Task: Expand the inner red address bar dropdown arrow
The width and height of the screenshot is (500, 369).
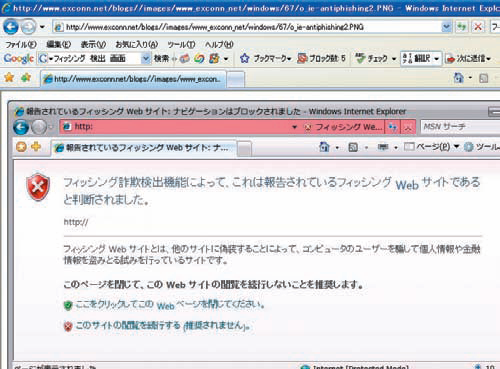Action: coord(294,127)
